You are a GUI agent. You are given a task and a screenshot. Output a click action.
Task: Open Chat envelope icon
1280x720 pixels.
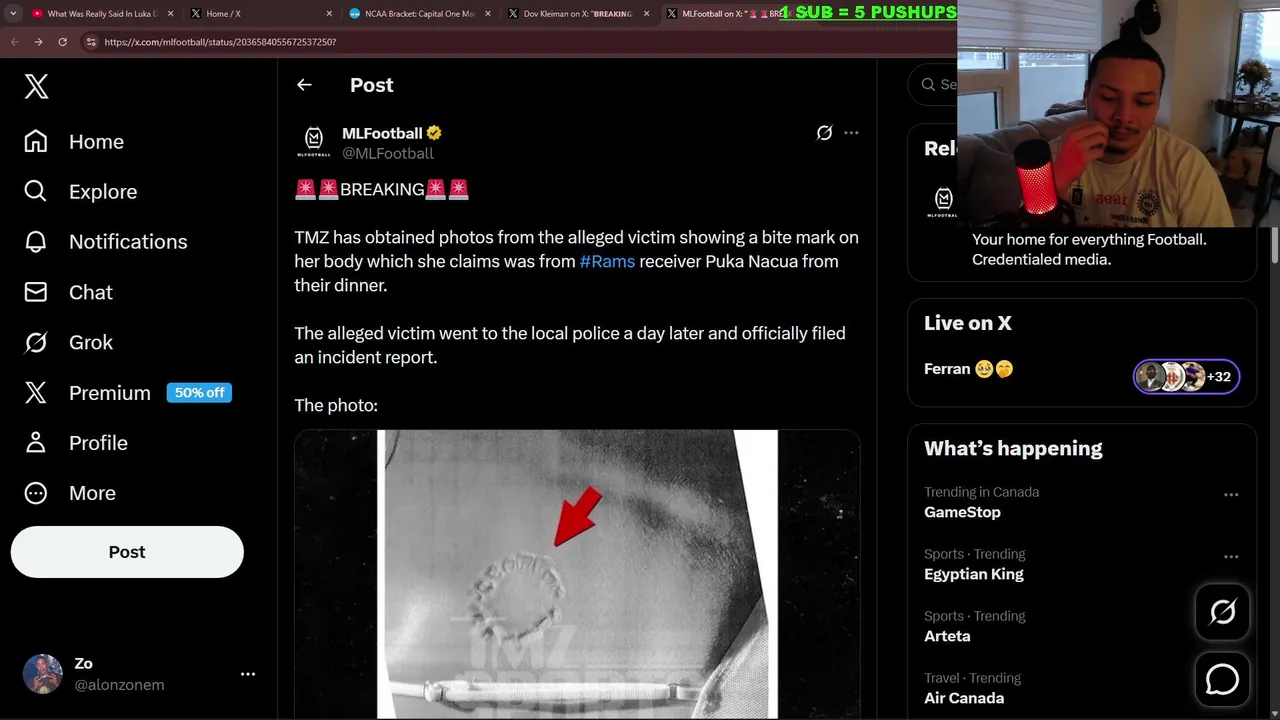[x=36, y=292]
